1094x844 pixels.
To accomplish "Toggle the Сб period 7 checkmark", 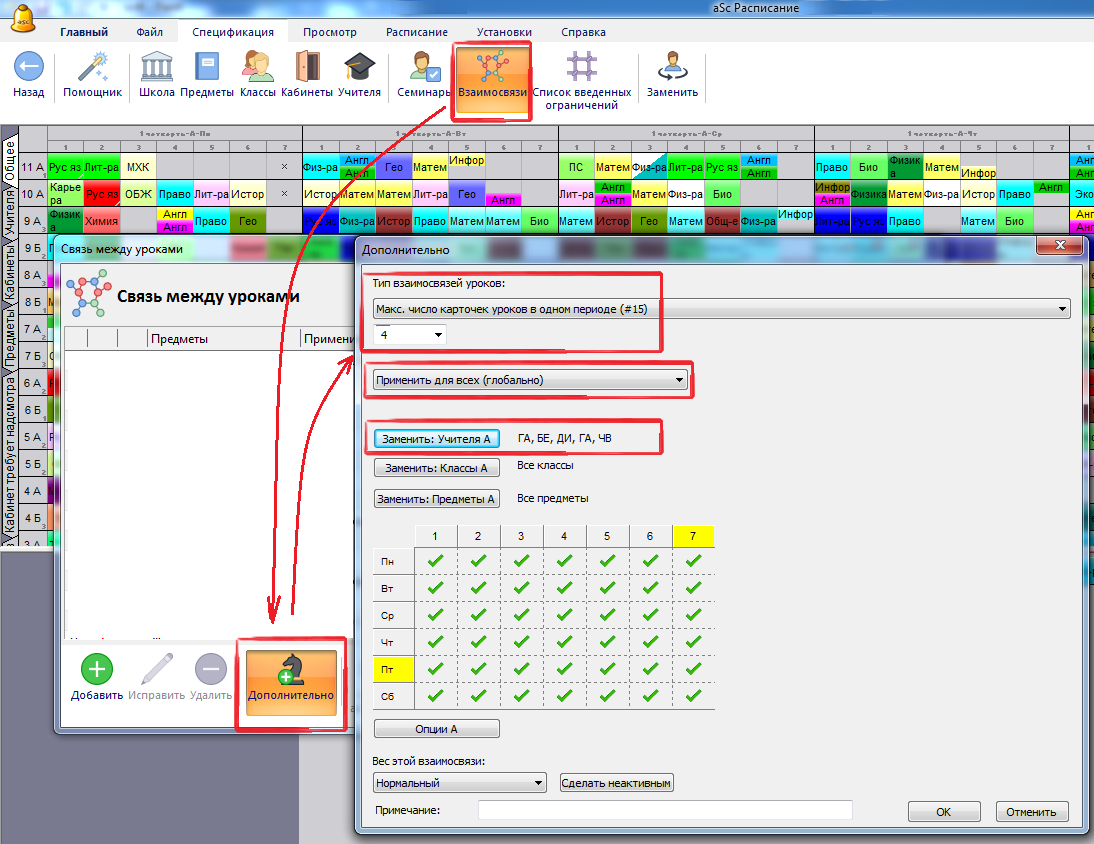I will [693, 696].
